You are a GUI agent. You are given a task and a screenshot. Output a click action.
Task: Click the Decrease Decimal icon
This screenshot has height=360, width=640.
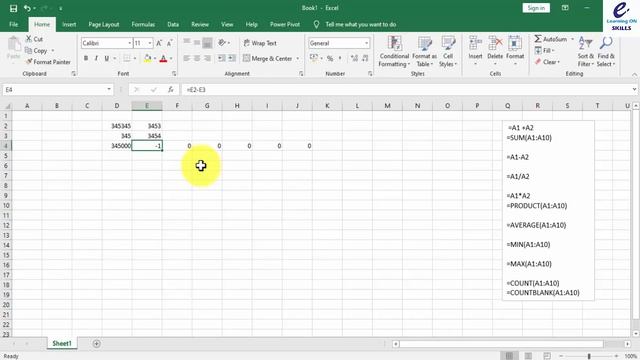[x=365, y=58]
